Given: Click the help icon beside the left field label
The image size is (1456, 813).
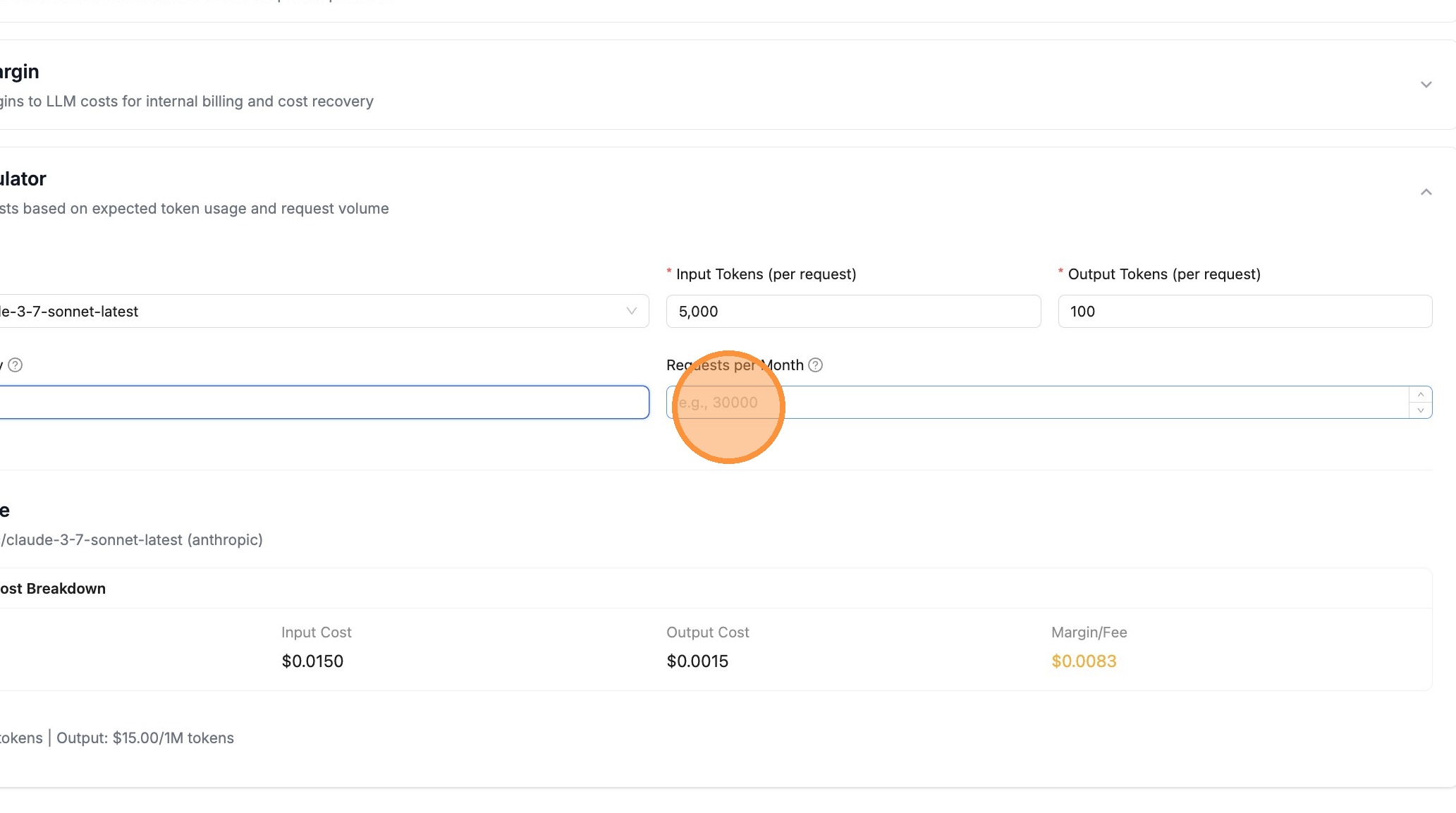Looking at the screenshot, I should [17, 365].
